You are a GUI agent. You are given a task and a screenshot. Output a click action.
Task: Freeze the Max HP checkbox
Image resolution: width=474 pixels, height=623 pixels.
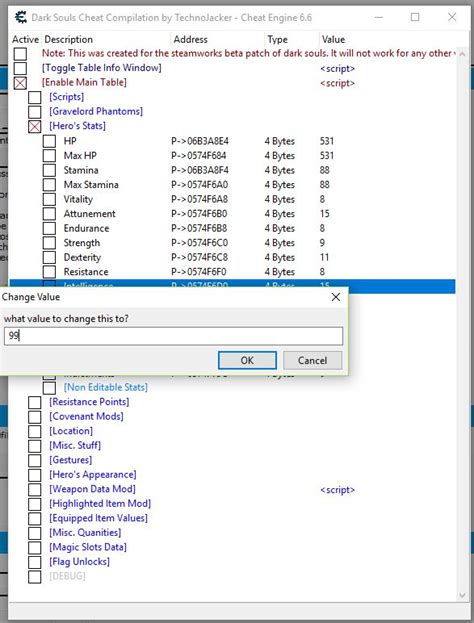(x=49, y=155)
